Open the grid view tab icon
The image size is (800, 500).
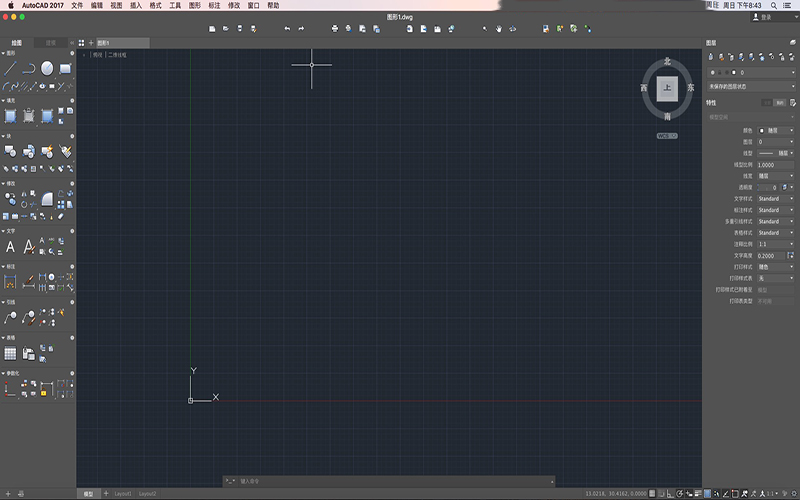coord(81,43)
